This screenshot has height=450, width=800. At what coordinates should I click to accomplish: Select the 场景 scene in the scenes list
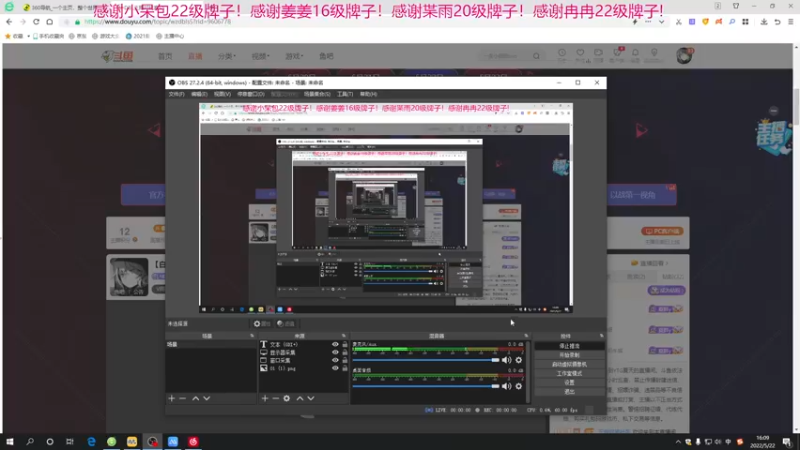point(211,344)
